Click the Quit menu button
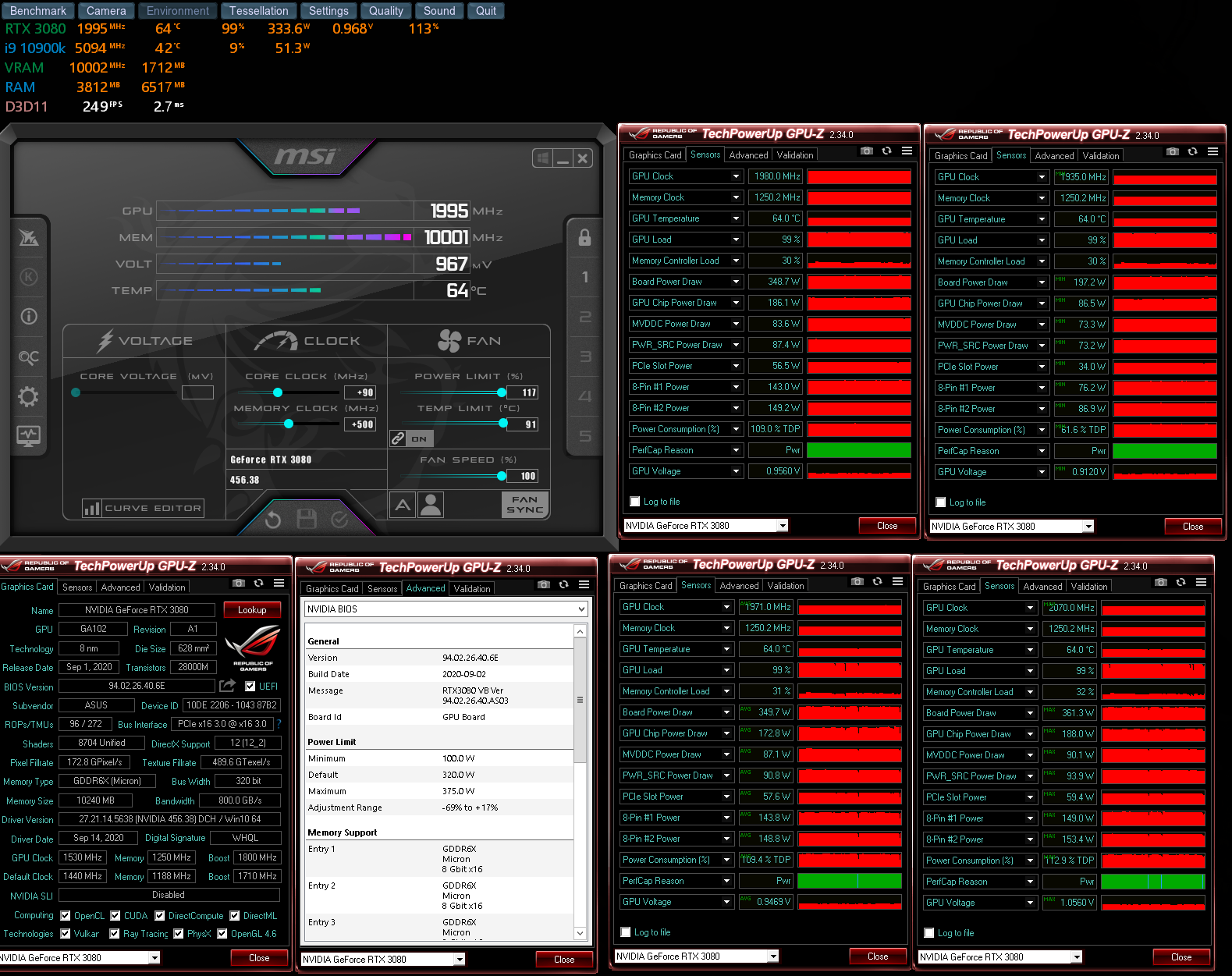Viewport: 1232px width, 976px height. (x=486, y=11)
